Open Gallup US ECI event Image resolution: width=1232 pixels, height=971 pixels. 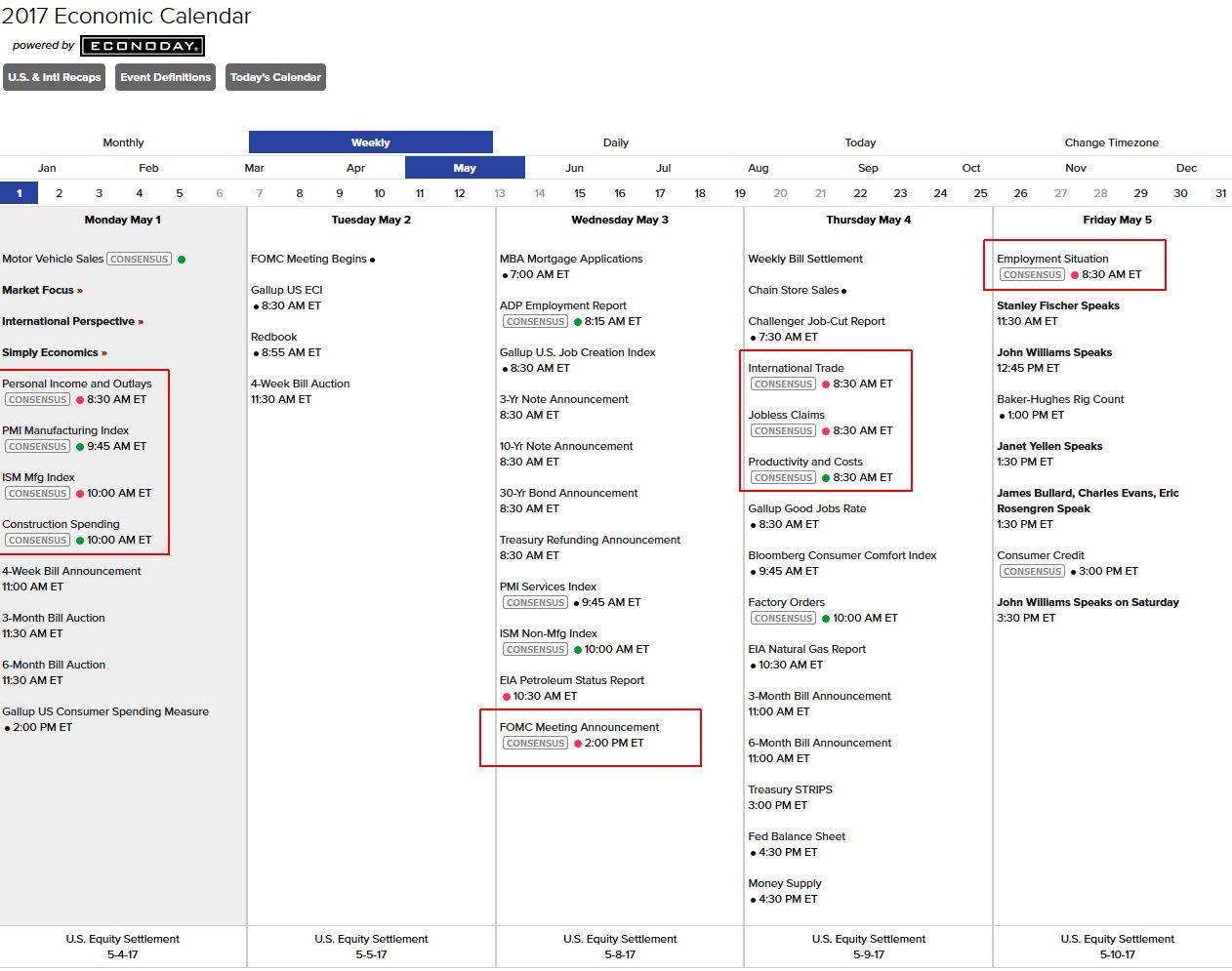pyautogui.click(x=286, y=290)
